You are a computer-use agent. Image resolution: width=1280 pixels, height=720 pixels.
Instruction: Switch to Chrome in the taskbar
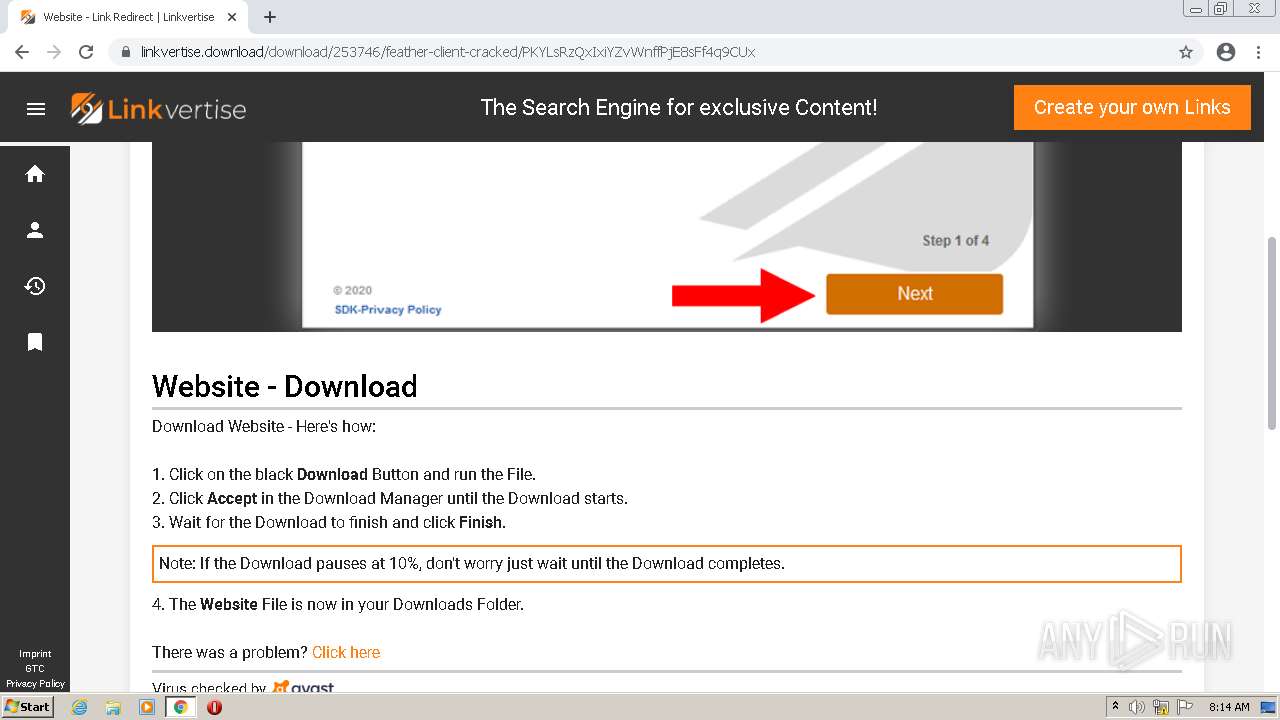click(x=181, y=707)
